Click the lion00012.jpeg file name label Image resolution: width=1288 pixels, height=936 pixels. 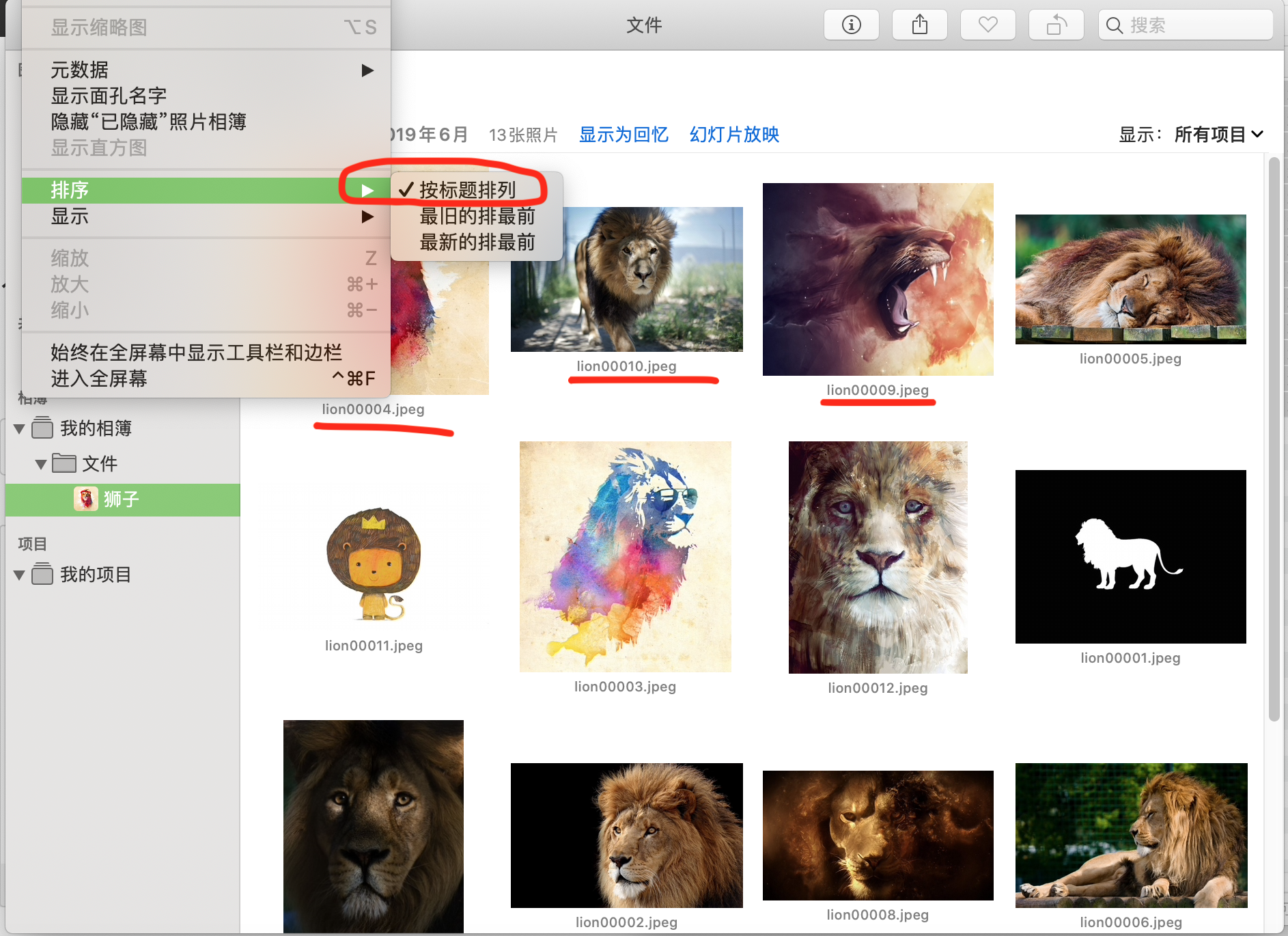878,688
